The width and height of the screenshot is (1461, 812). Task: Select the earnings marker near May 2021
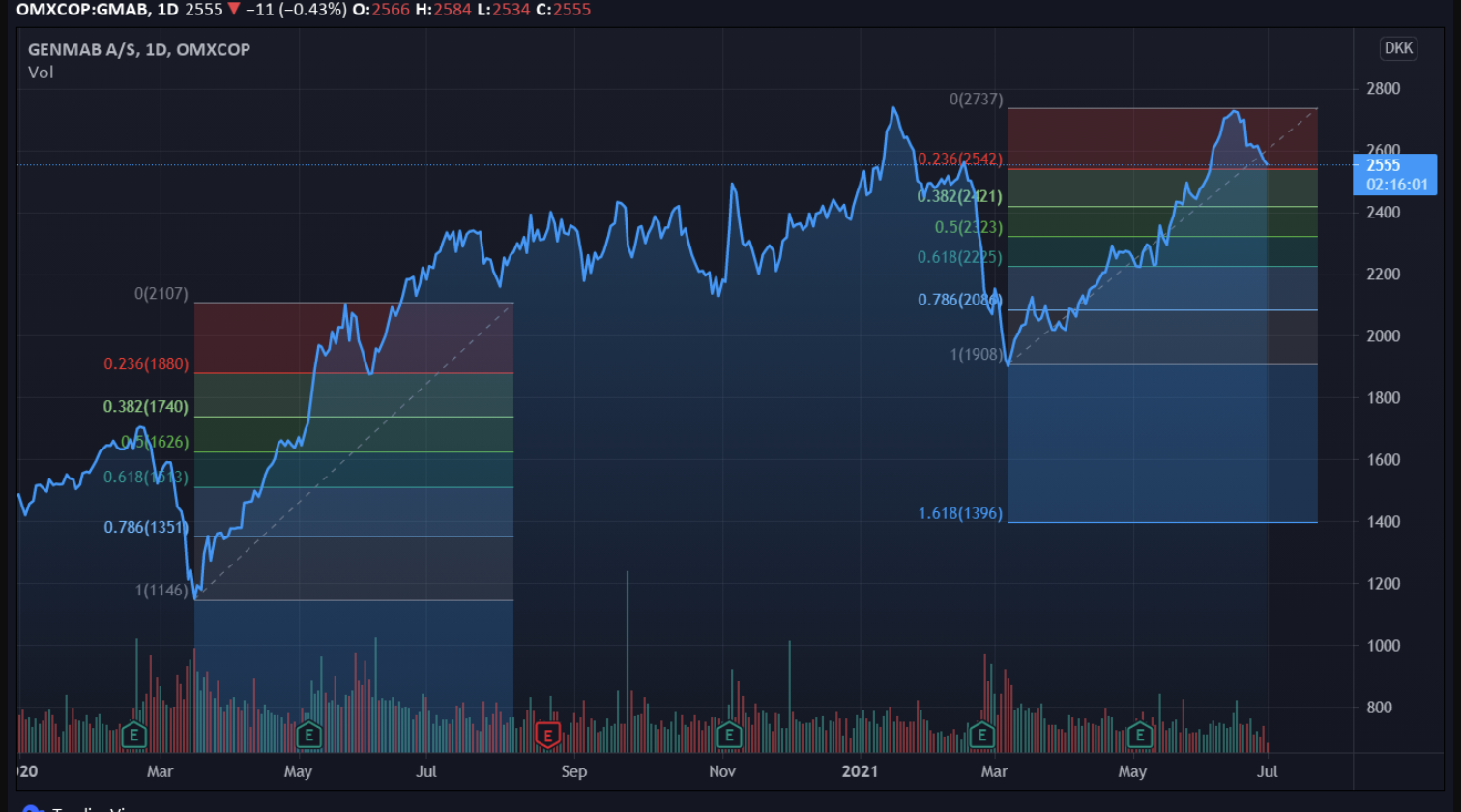point(1140,736)
